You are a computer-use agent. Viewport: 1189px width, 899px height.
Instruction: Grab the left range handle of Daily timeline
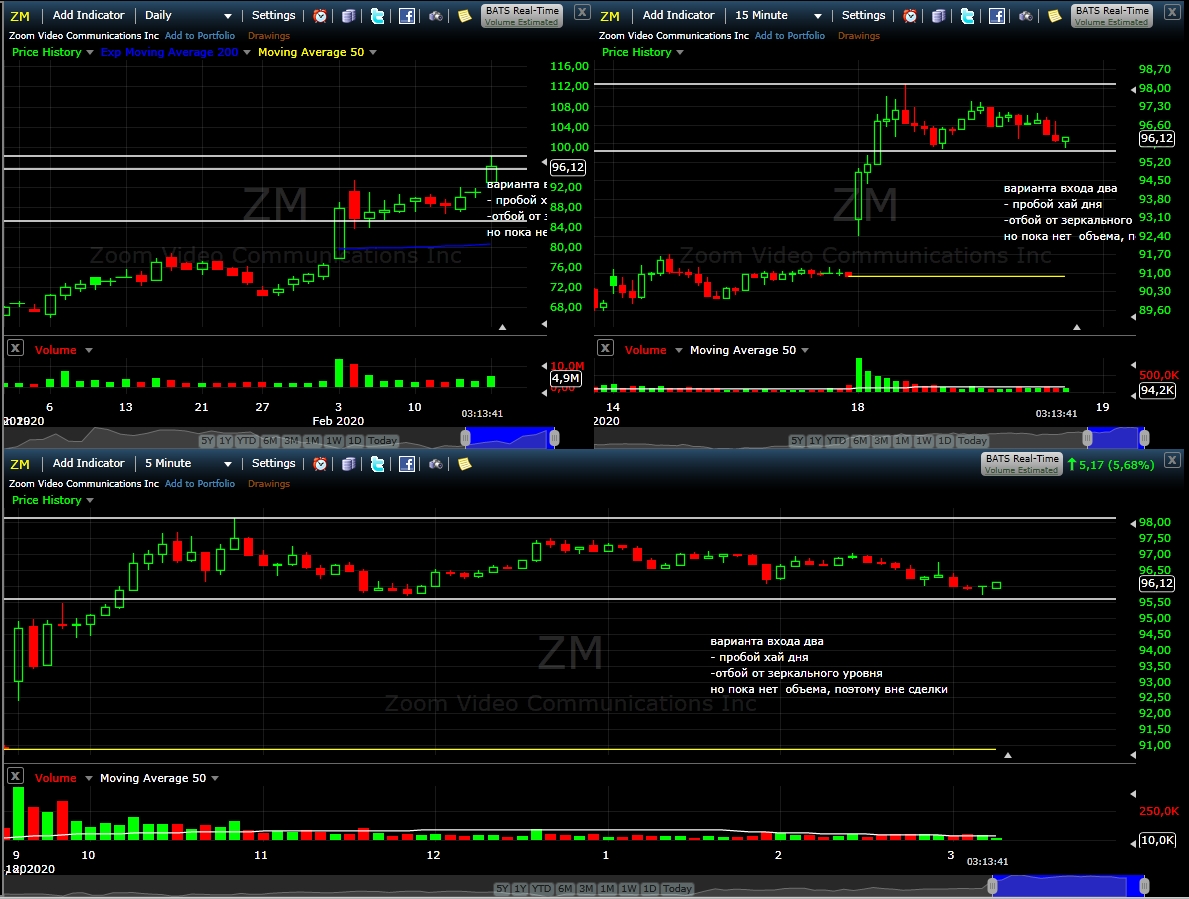click(x=466, y=437)
